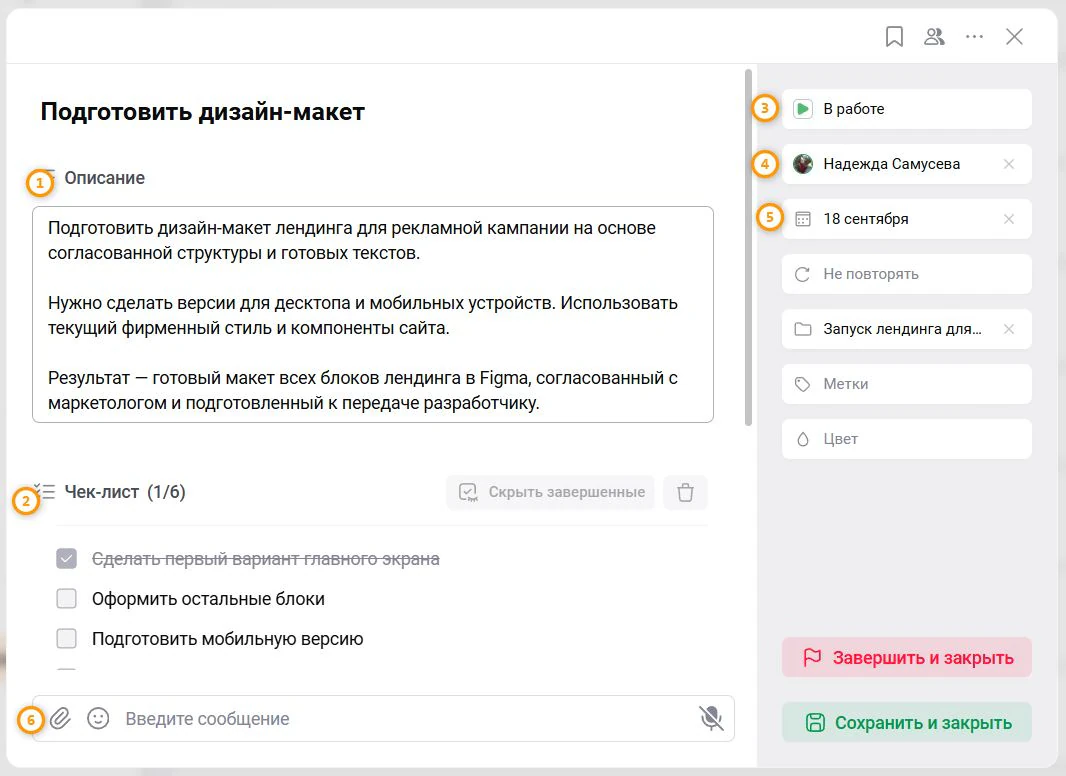Open the emoji picker in the message field

coord(98,718)
